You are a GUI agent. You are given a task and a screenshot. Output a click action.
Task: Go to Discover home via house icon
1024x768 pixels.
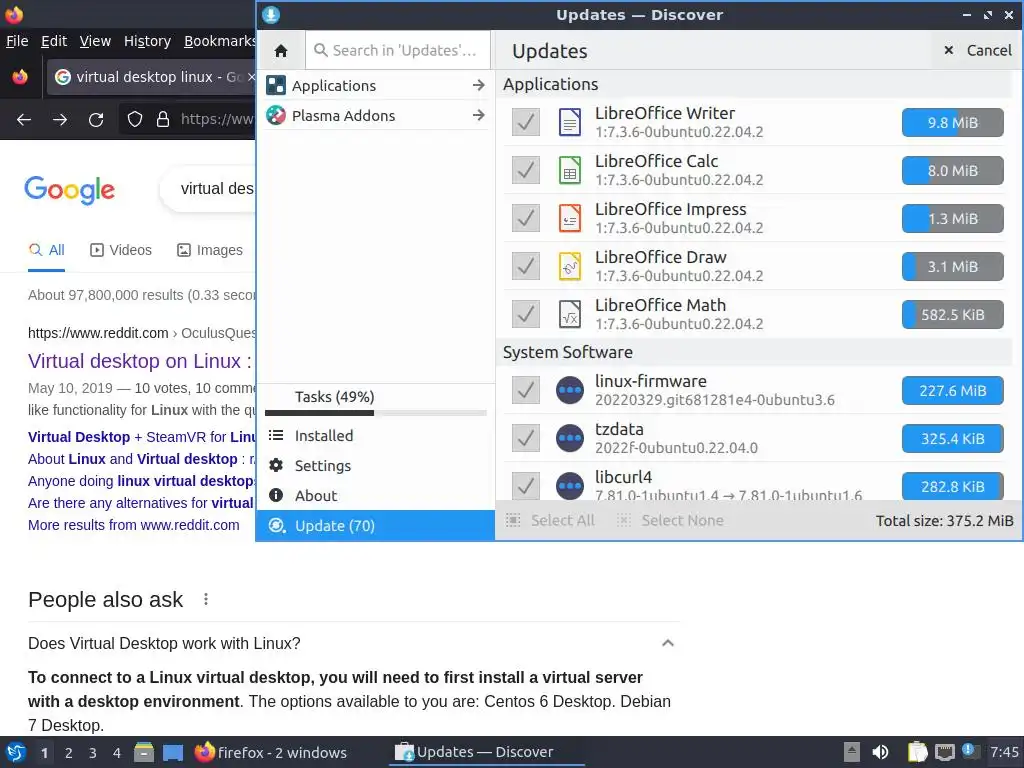pos(281,50)
